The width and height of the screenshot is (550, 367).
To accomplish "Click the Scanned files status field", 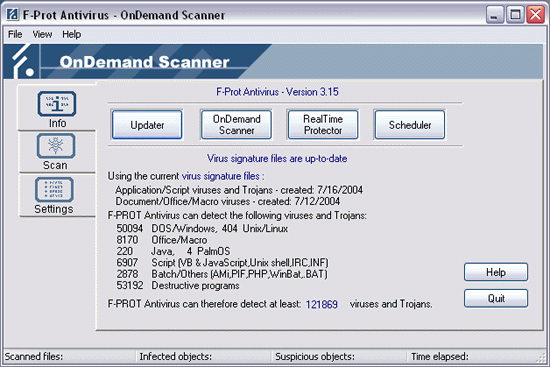I will click(x=69, y=356).
